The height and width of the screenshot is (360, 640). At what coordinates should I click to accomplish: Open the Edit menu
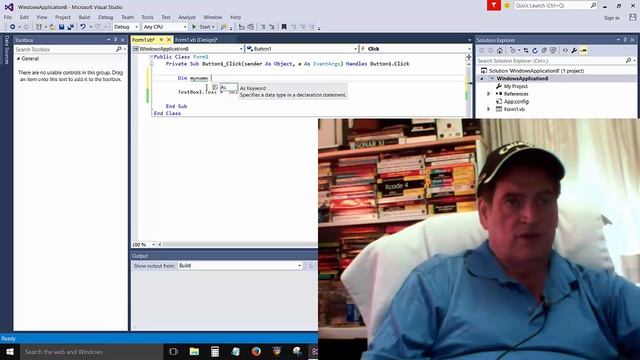24,17
